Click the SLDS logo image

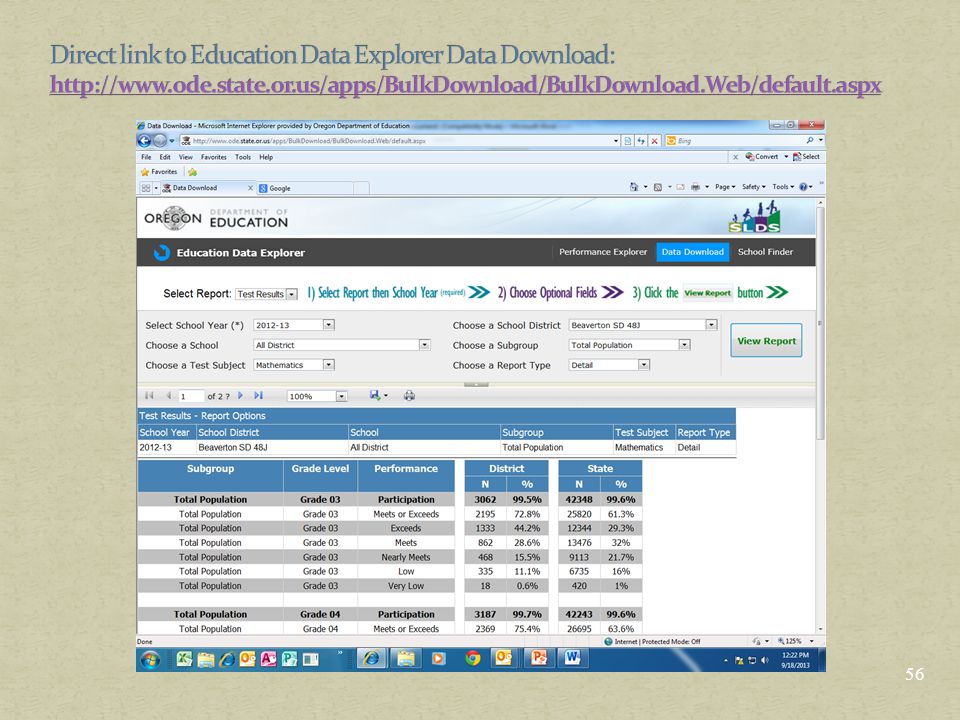pos(754,217)
